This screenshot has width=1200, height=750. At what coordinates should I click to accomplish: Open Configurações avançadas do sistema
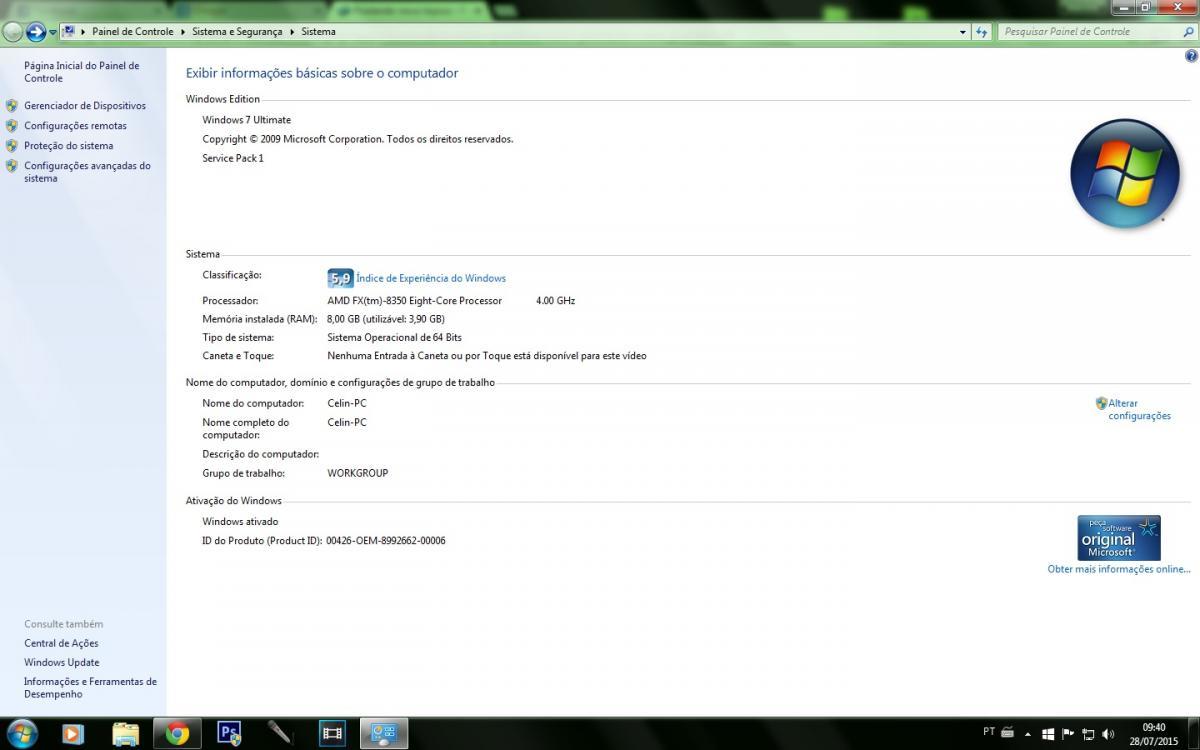[87, 172]
